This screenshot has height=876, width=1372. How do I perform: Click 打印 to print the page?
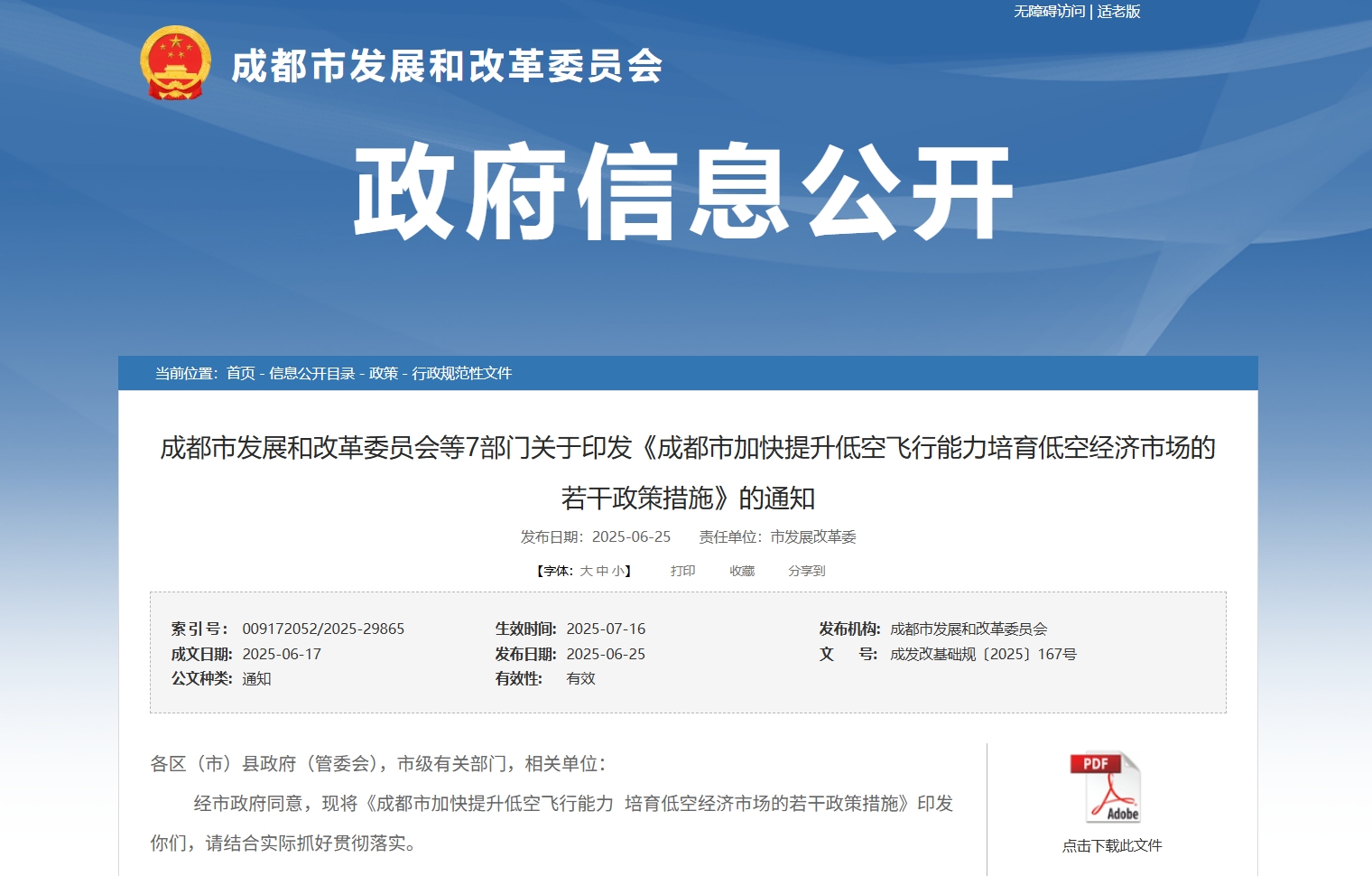[682, 571]
